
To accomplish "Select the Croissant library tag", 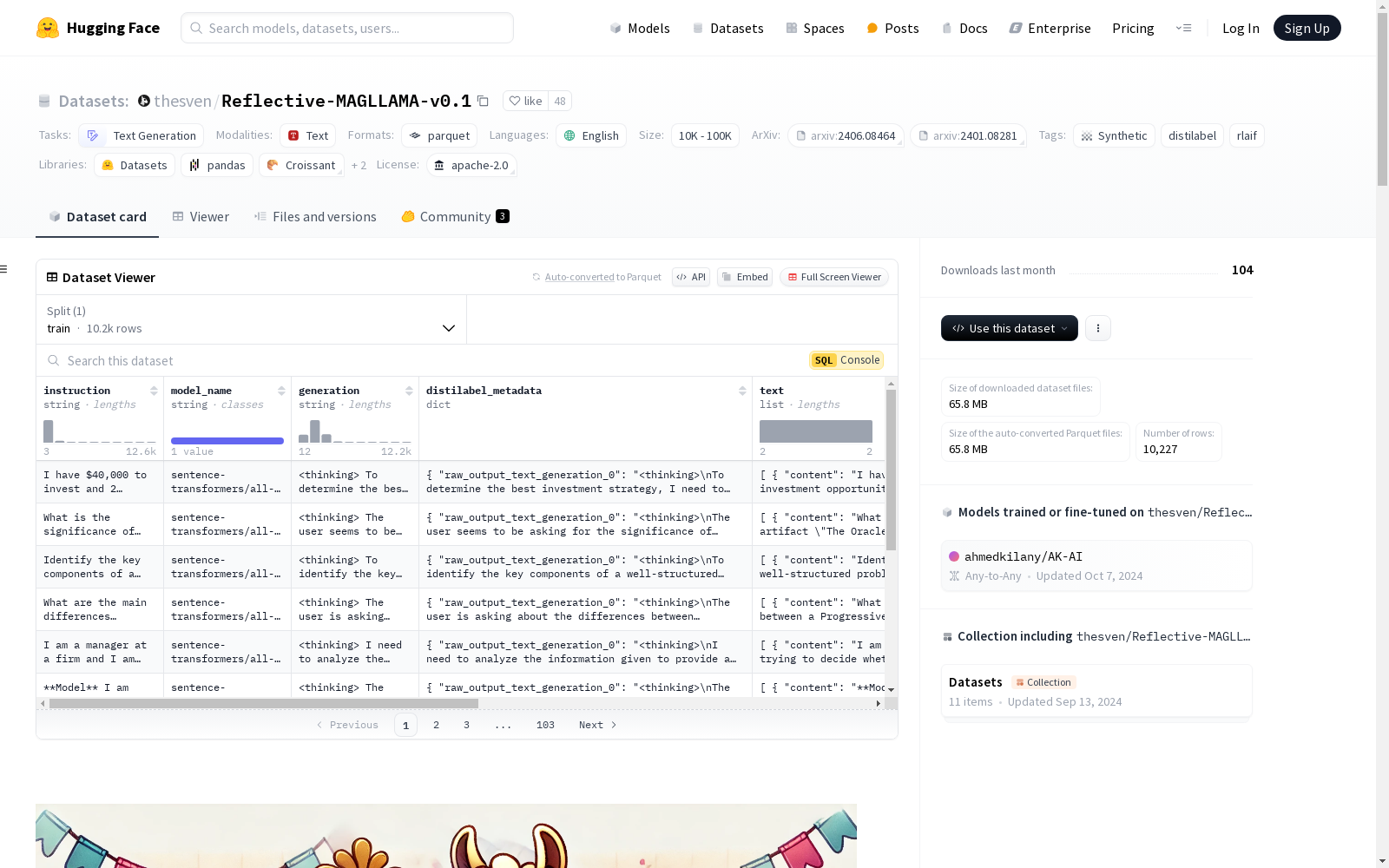I will coord(301,165).
